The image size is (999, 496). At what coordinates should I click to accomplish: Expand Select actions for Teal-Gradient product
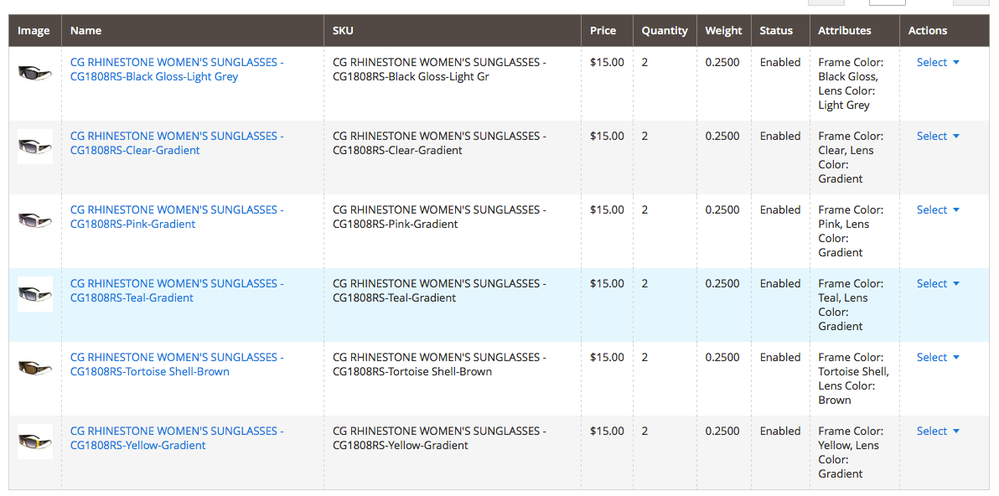click(937, 284)
